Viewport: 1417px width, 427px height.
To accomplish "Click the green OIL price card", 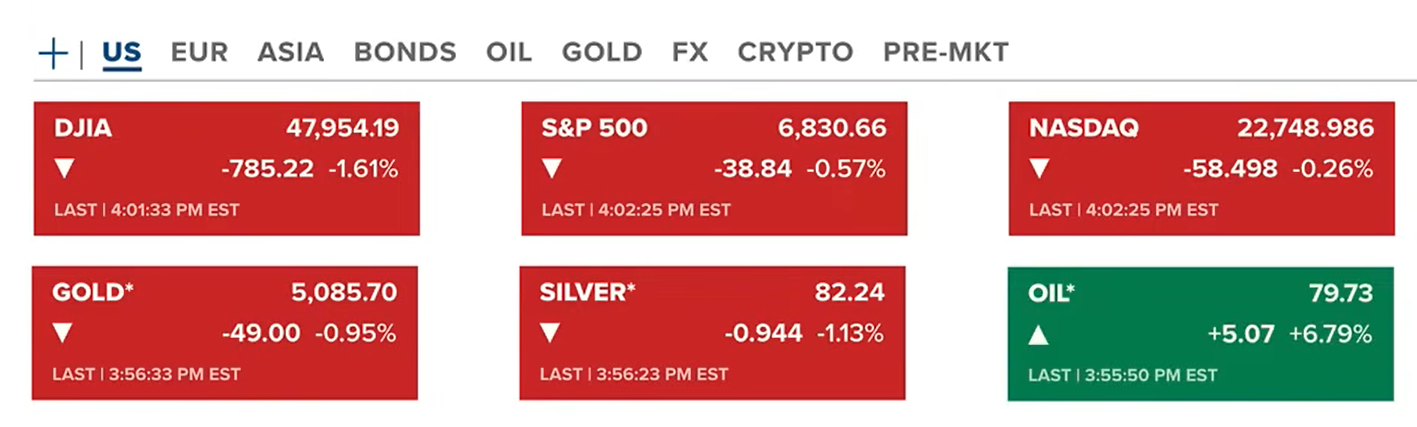I will 1200,333.
